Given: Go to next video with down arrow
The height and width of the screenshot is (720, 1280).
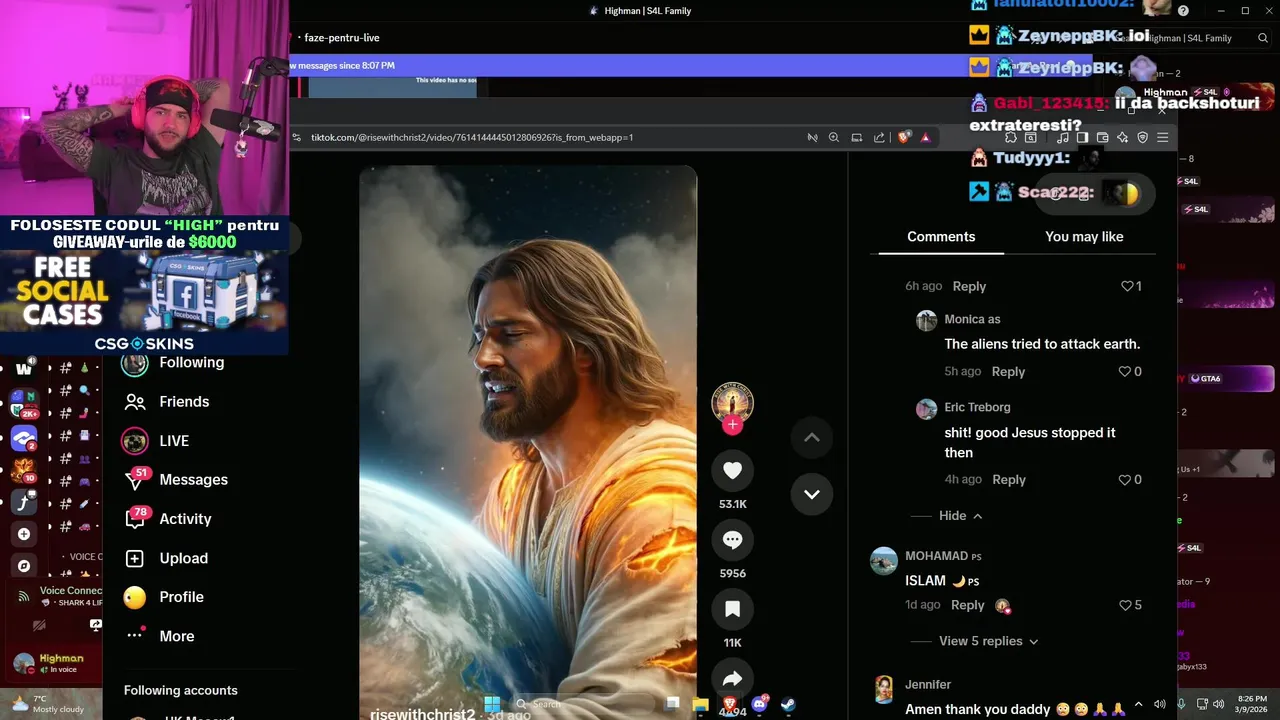Looking at the screenshot, I should [x=812, y=494].
